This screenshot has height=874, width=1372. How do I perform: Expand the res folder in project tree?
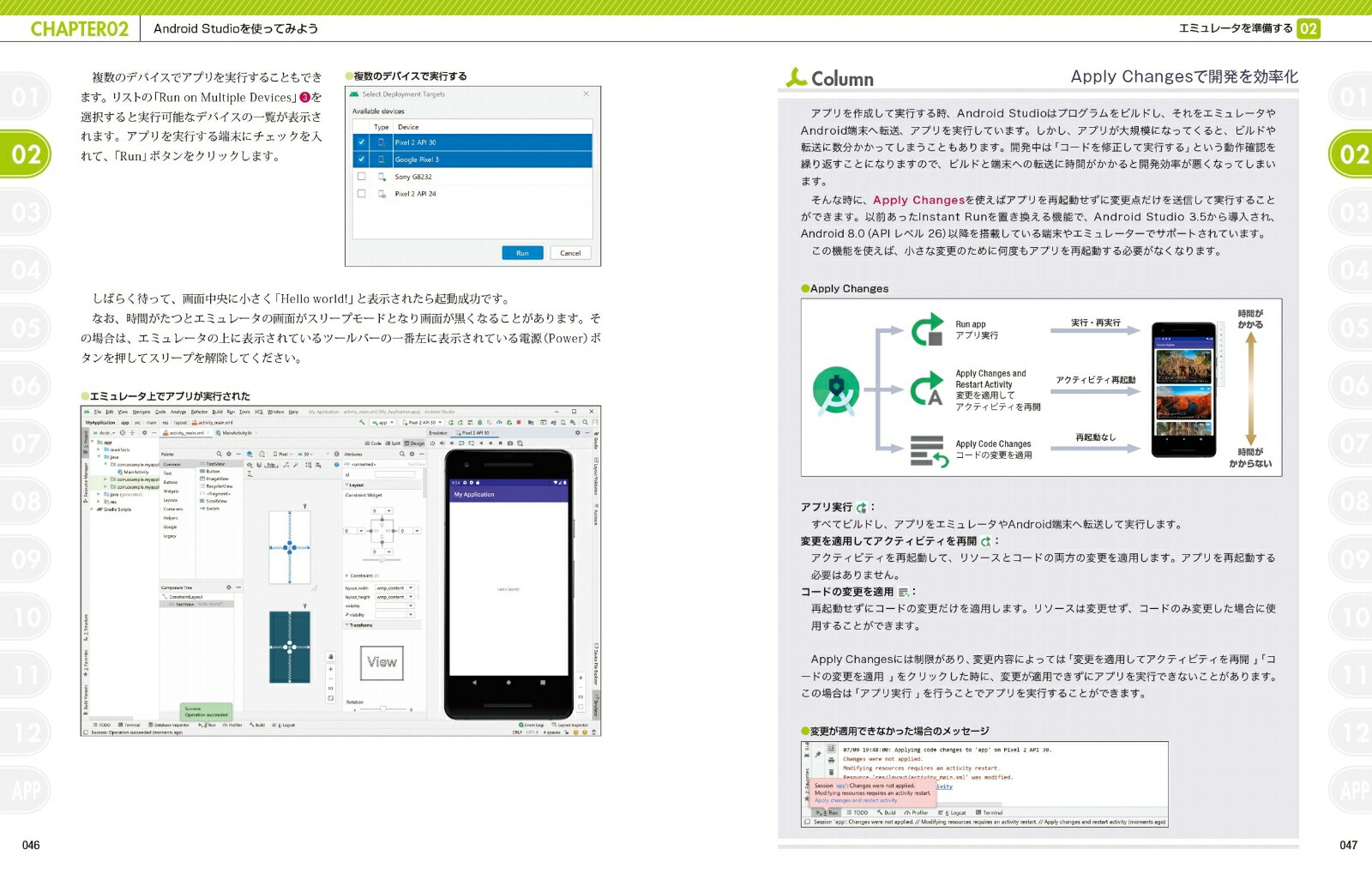click(x=99, y=502)
